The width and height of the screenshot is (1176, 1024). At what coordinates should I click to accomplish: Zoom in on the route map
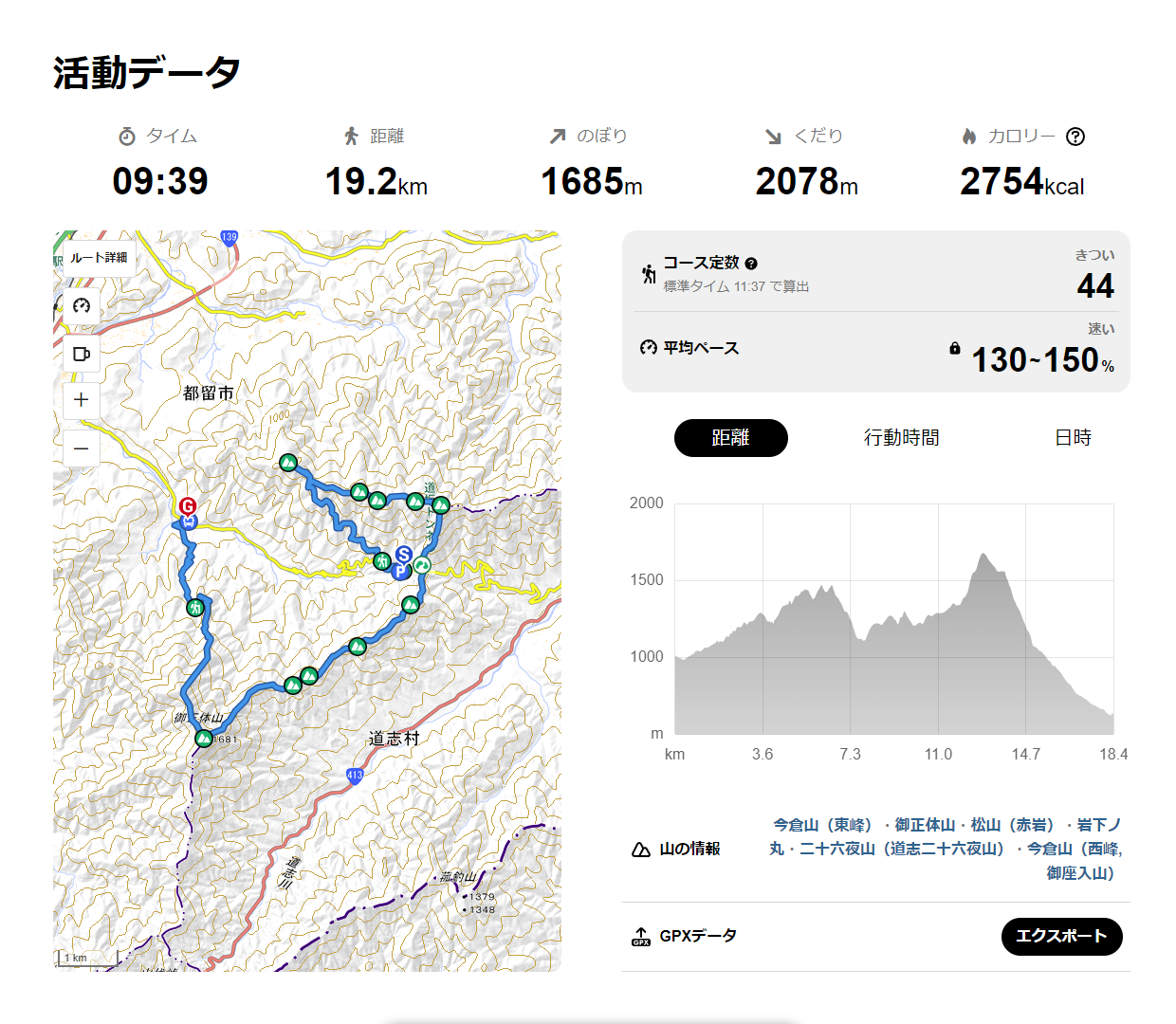point(82,400)
